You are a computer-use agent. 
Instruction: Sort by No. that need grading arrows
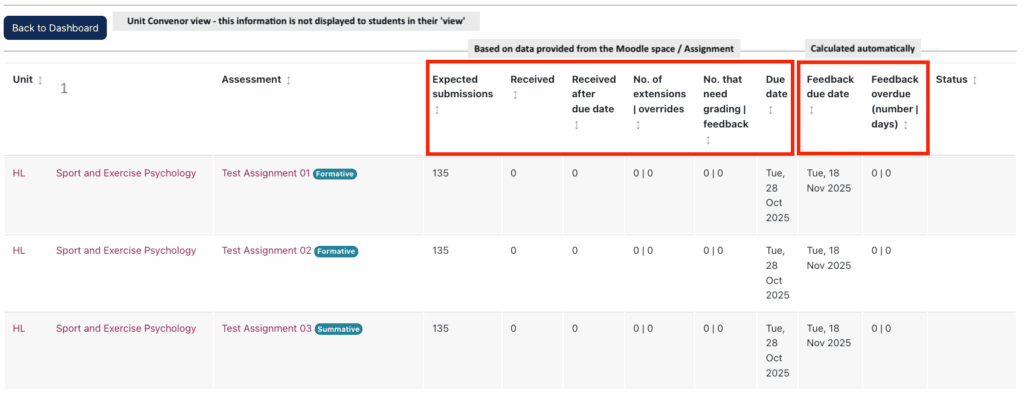tap(708, 140)
